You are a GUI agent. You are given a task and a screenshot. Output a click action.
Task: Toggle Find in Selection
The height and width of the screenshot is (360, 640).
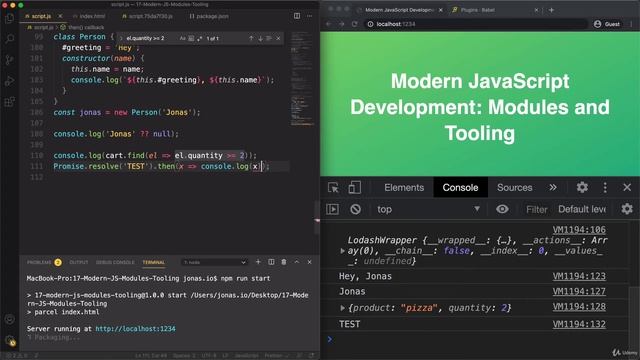[269, 38]
